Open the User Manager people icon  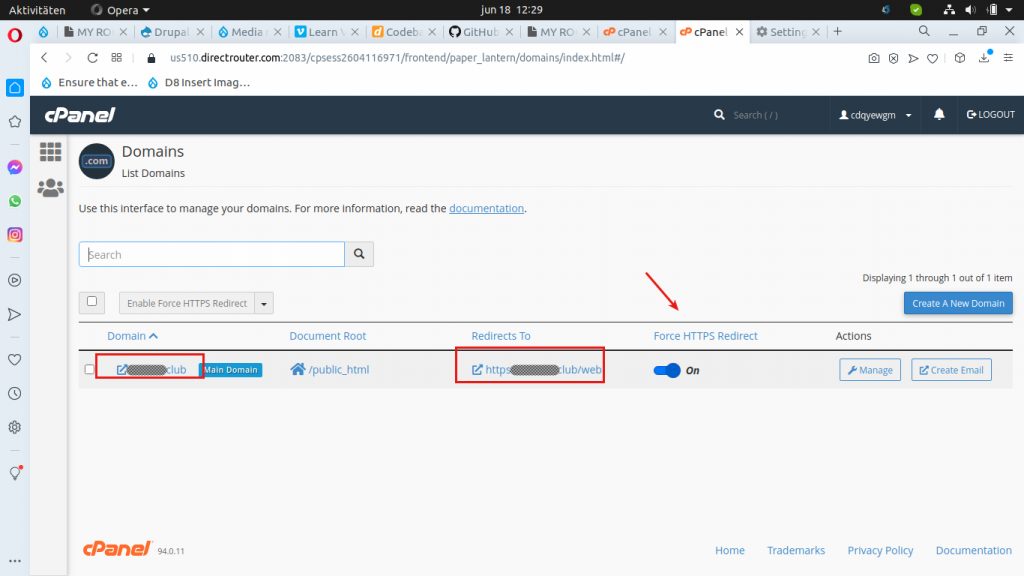tap(50, 187)
